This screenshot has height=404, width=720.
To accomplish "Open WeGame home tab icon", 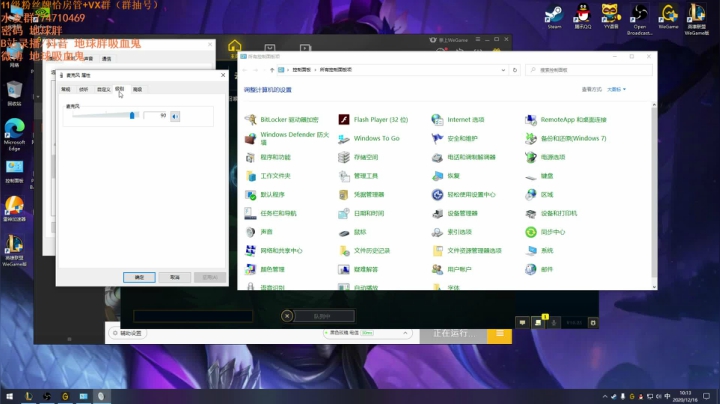I will [235, 47].
